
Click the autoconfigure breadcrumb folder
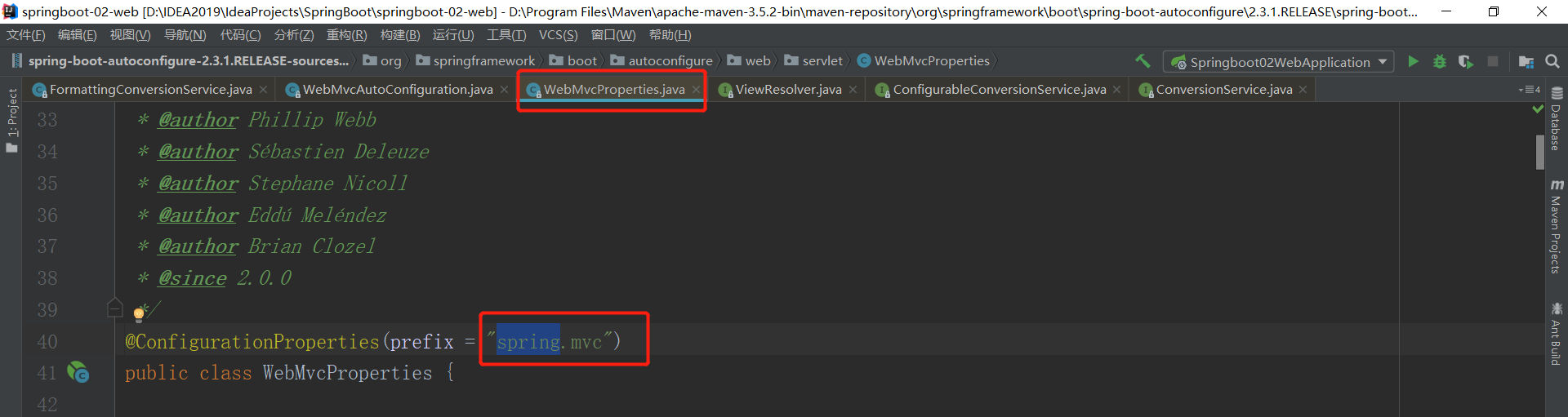click(x=670, y=61)
